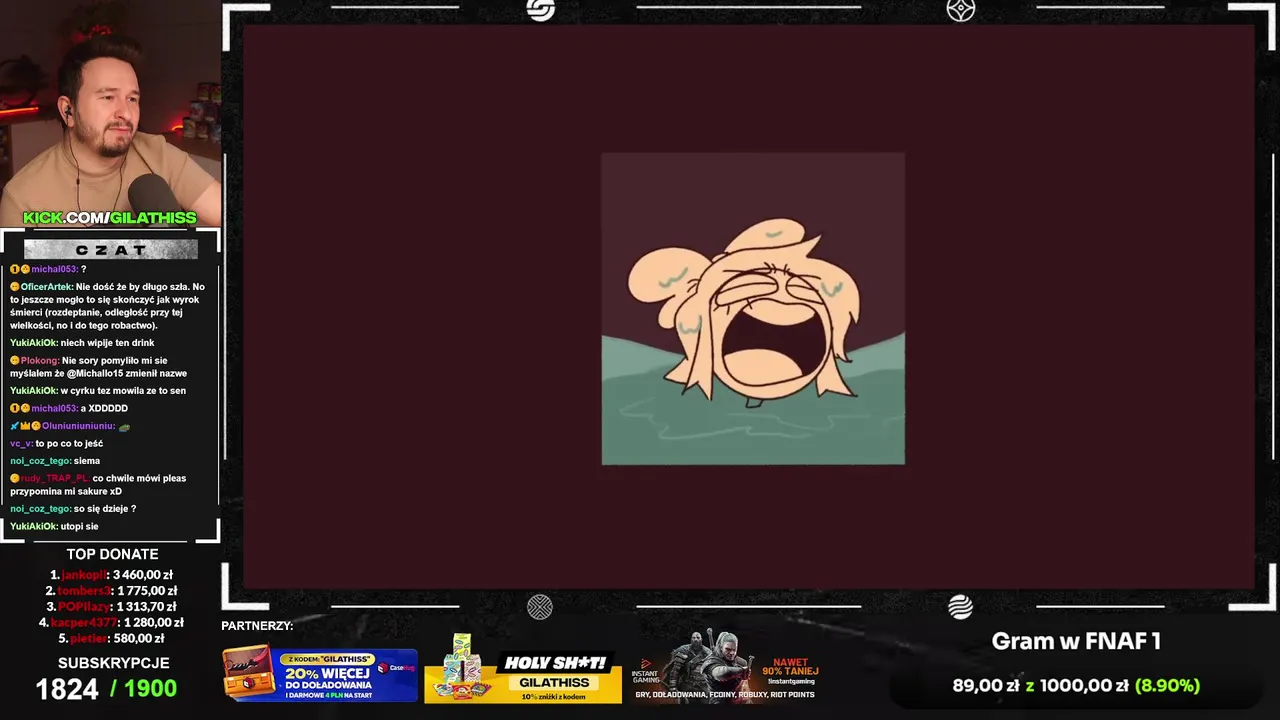Screen dimensions: 1280x720
Task: Click the PARTNERZY label
Action: (x=257, y=626)
